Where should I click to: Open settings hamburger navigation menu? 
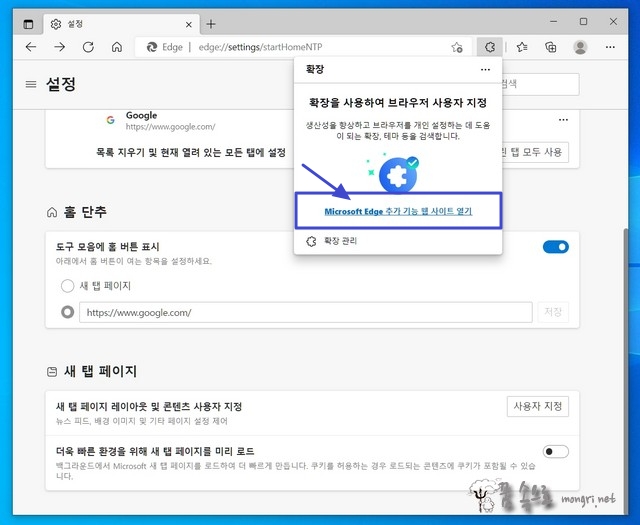click(31, 85)
